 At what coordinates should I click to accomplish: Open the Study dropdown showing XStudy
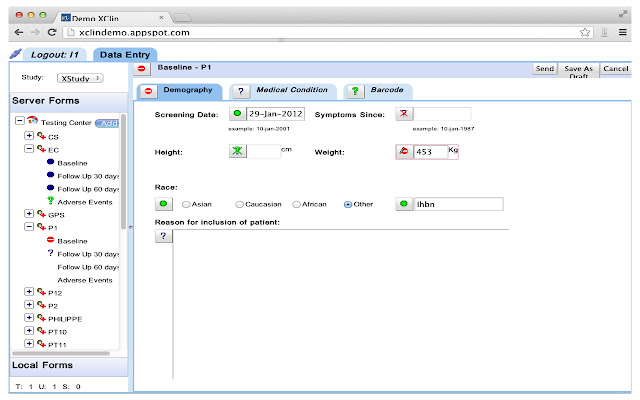click(x=80, y=78)
